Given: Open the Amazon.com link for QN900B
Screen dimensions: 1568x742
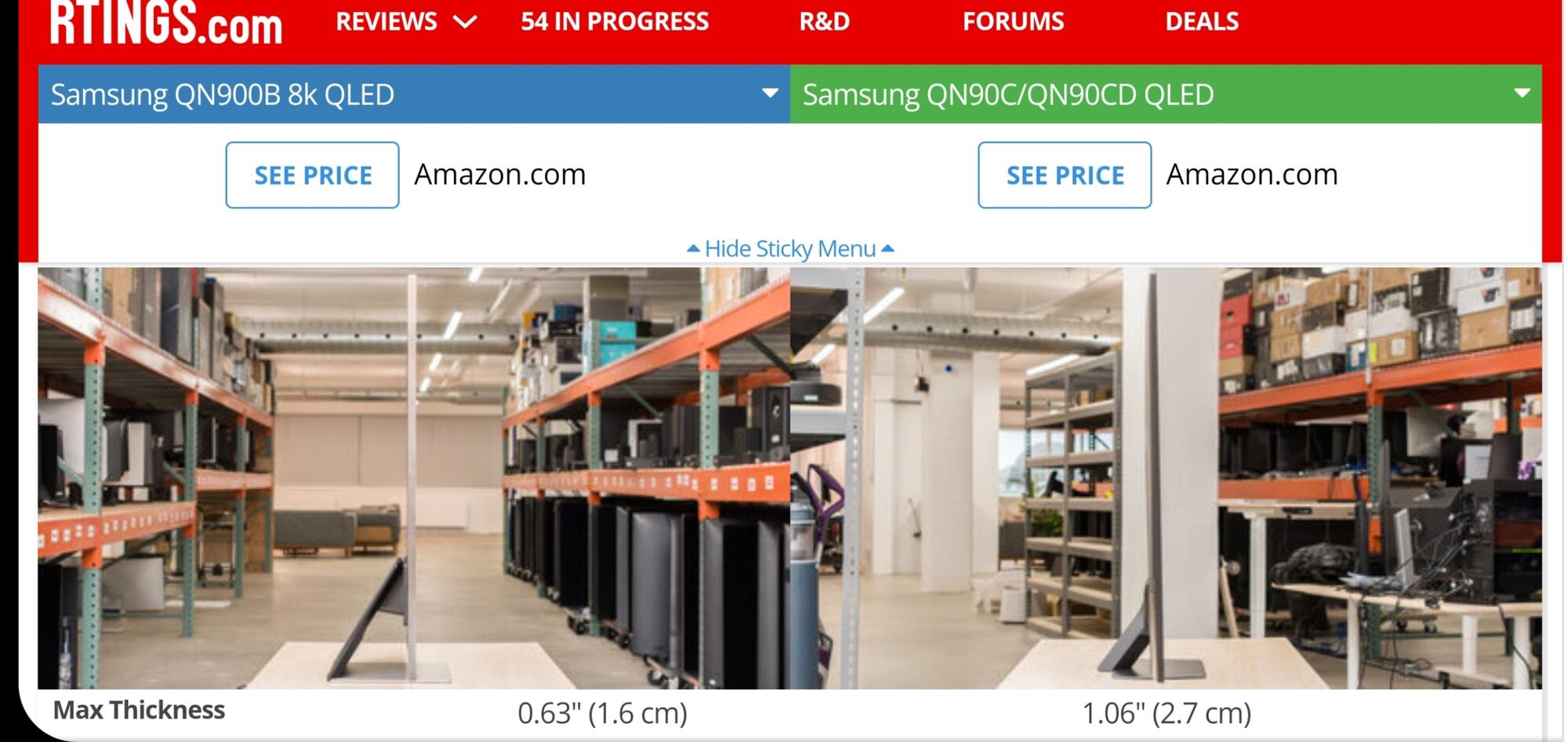Looking at the screenshot, I should point(500,174).
